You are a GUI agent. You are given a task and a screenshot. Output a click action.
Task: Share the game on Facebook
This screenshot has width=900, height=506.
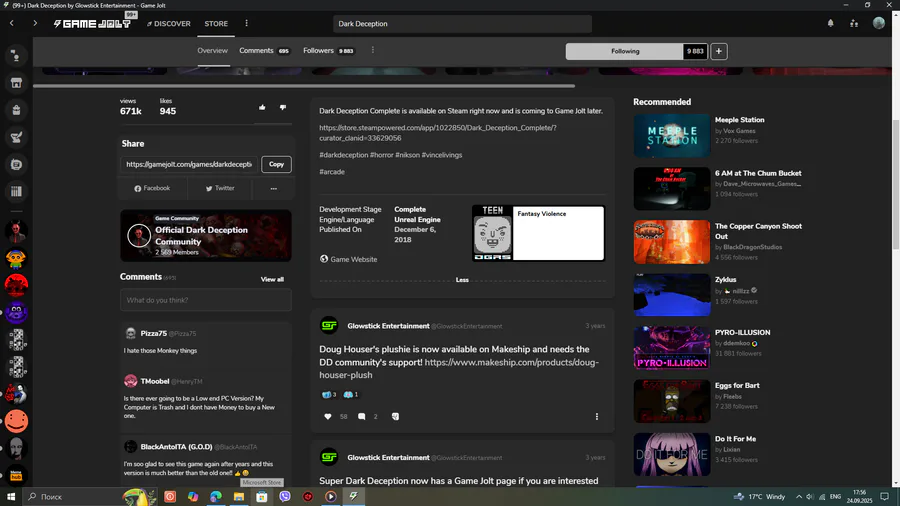[152, 188]
